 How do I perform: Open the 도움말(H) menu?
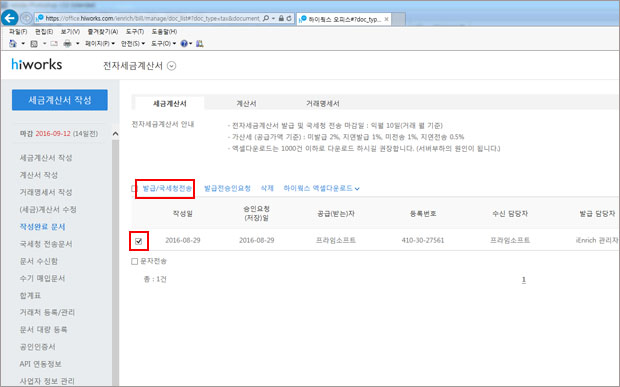click(164, 32)
